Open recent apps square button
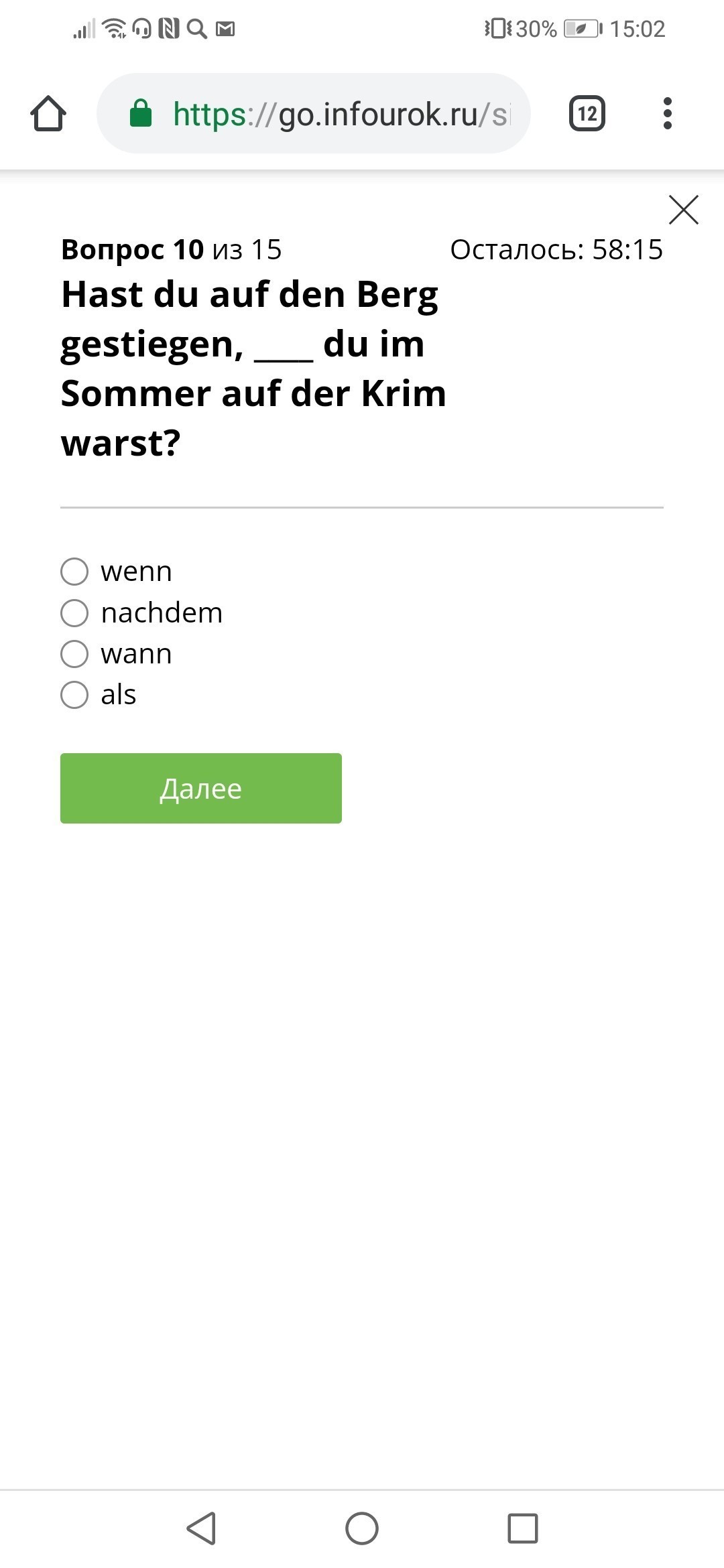 coord(523,1528)
